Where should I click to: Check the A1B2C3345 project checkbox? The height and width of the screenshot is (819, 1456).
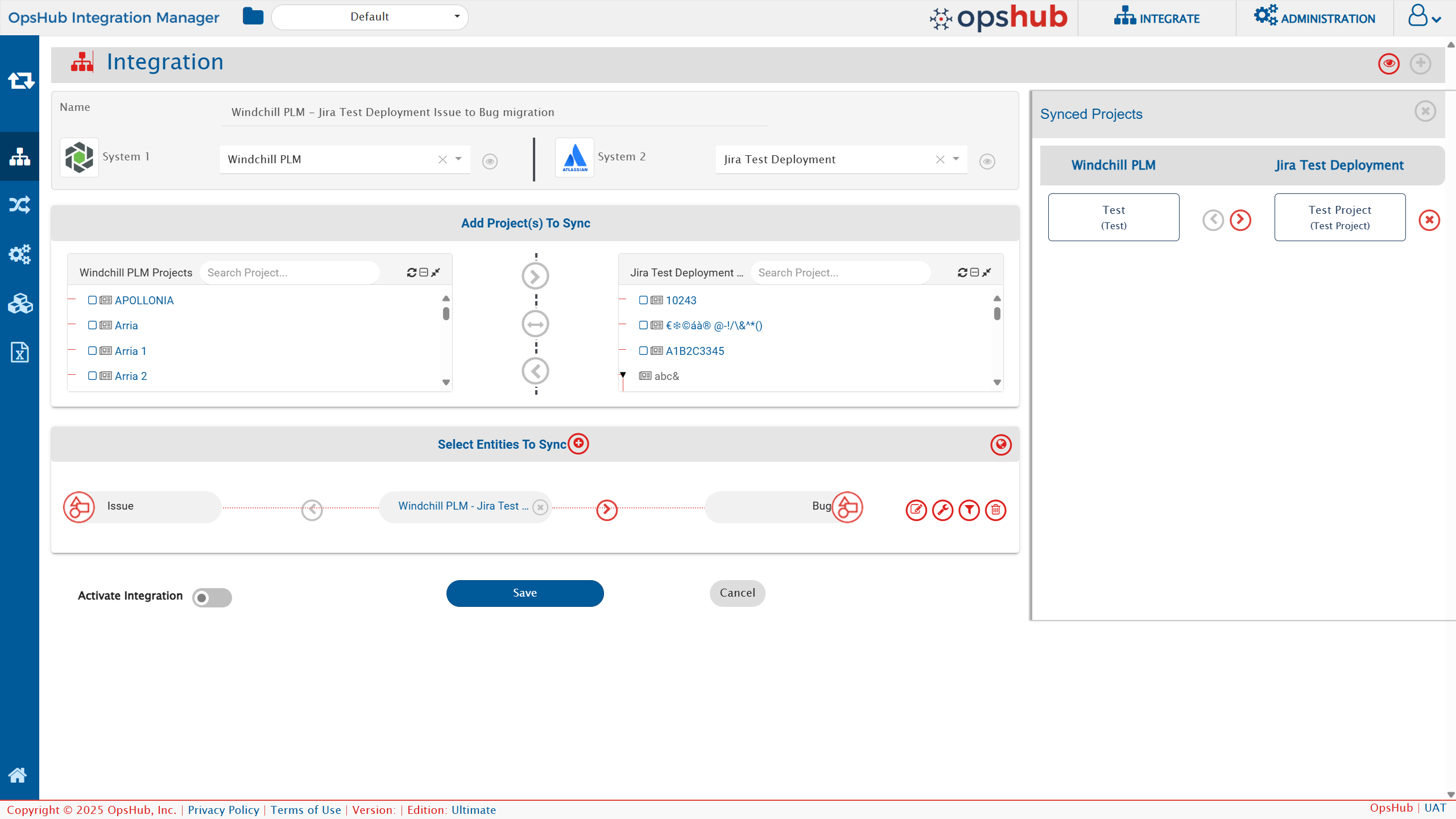click(643, 350)
